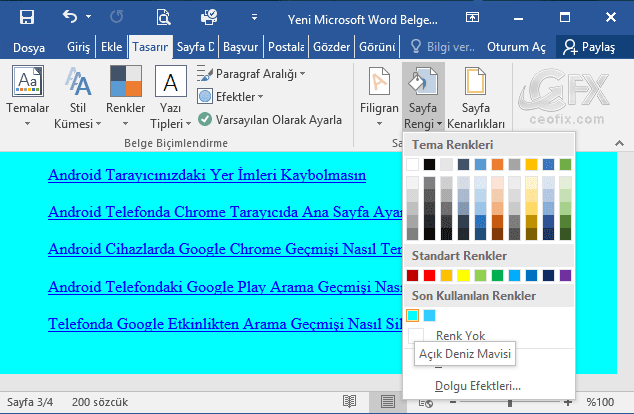The height and width of the screenshot is (414, 634).
Task: Select the Tasarım ribbon tab
Action: (x=150, y=47)
